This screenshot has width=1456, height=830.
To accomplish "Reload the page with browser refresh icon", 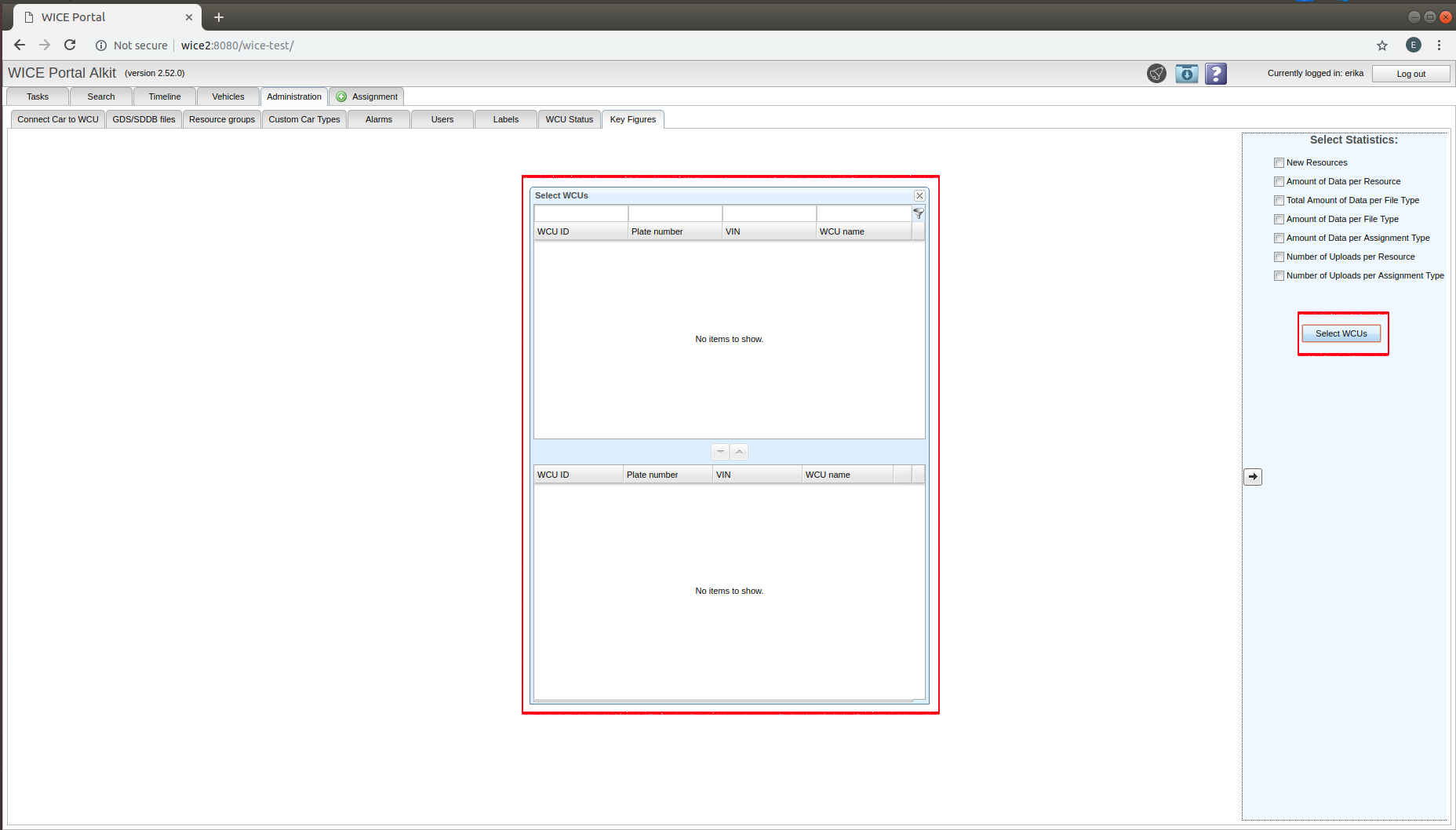I will [x=70, y=46].
